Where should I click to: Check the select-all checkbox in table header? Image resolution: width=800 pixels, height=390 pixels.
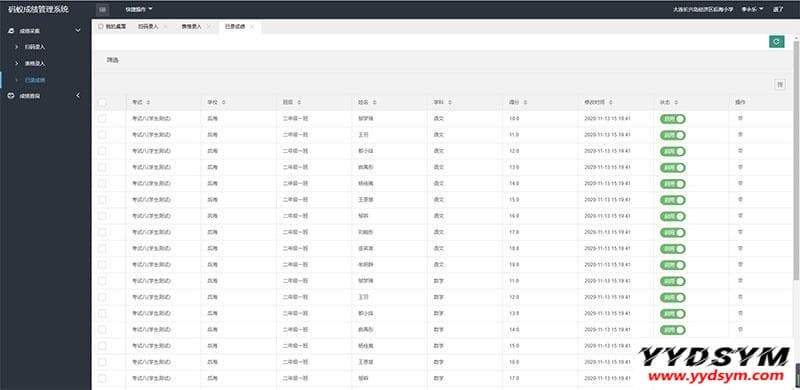click(102, 103)
